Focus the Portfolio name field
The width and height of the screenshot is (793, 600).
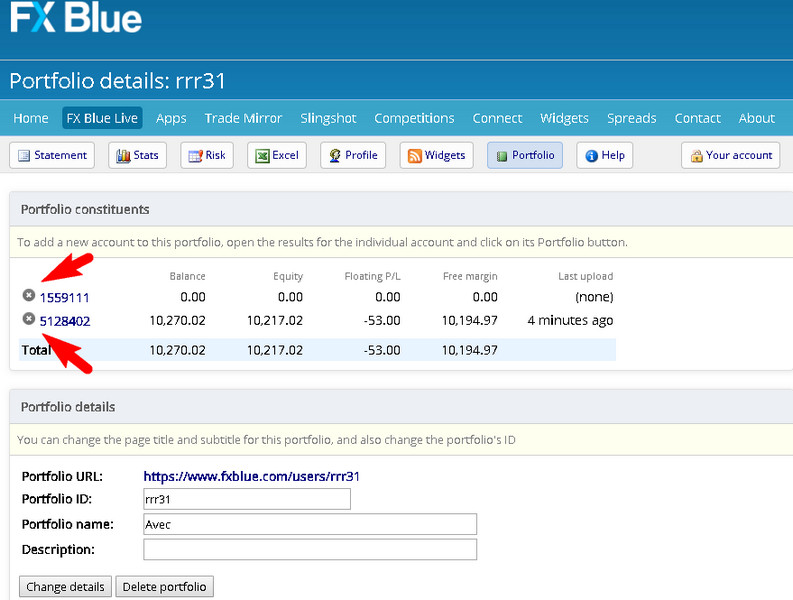point(310,524)
